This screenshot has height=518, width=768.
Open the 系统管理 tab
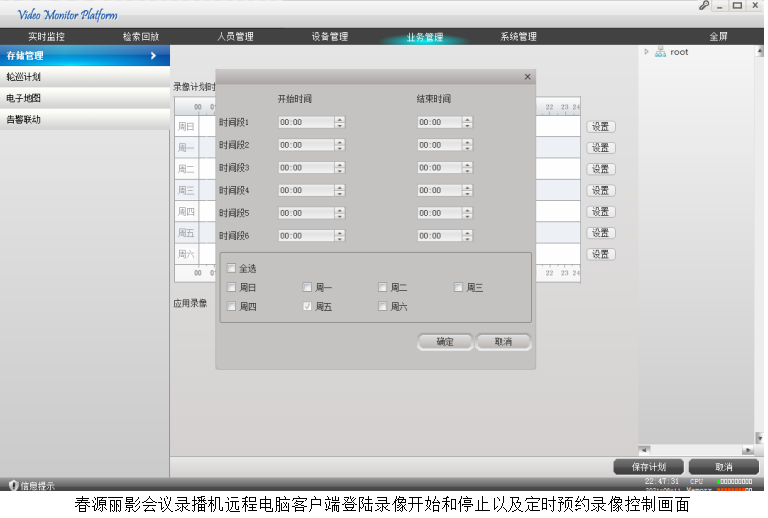(x=518, y=37)
